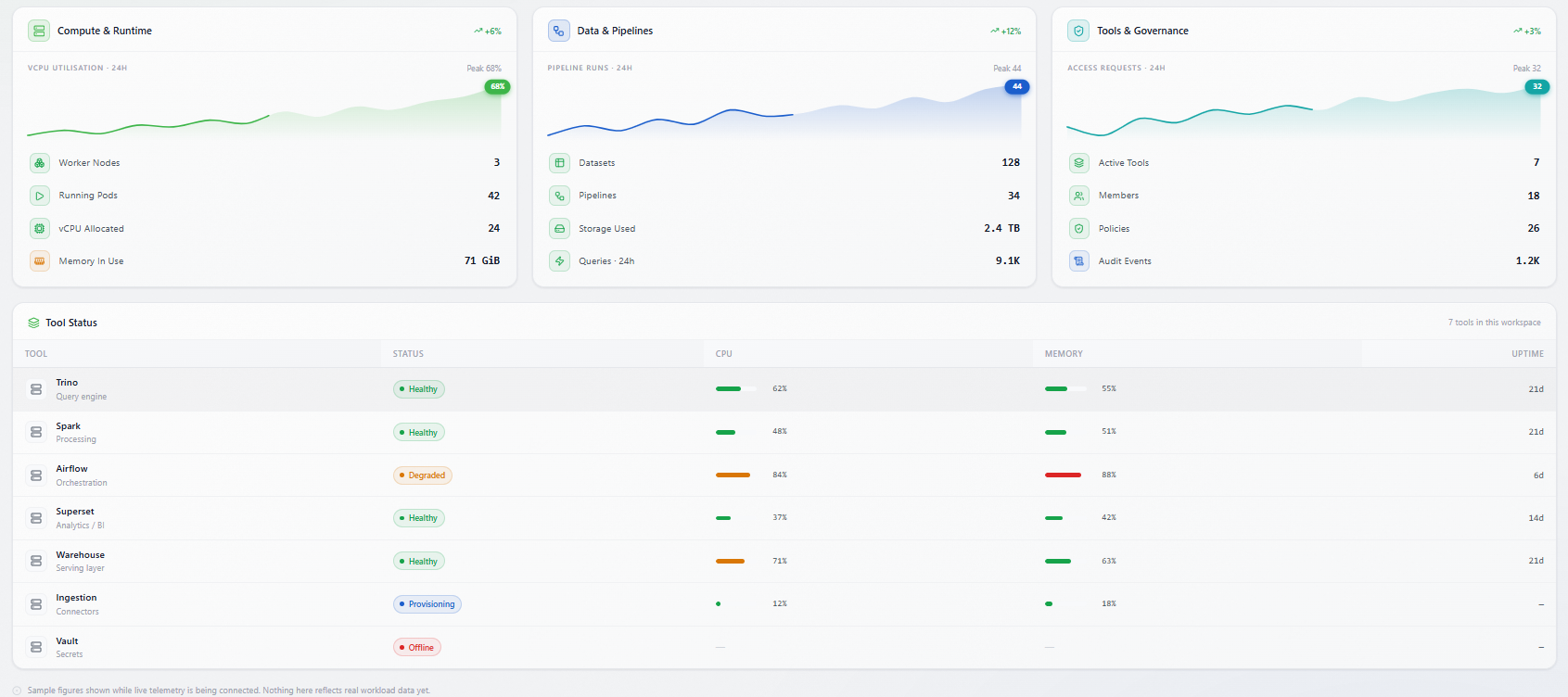Select the TOOL column header

coord(36,354)
